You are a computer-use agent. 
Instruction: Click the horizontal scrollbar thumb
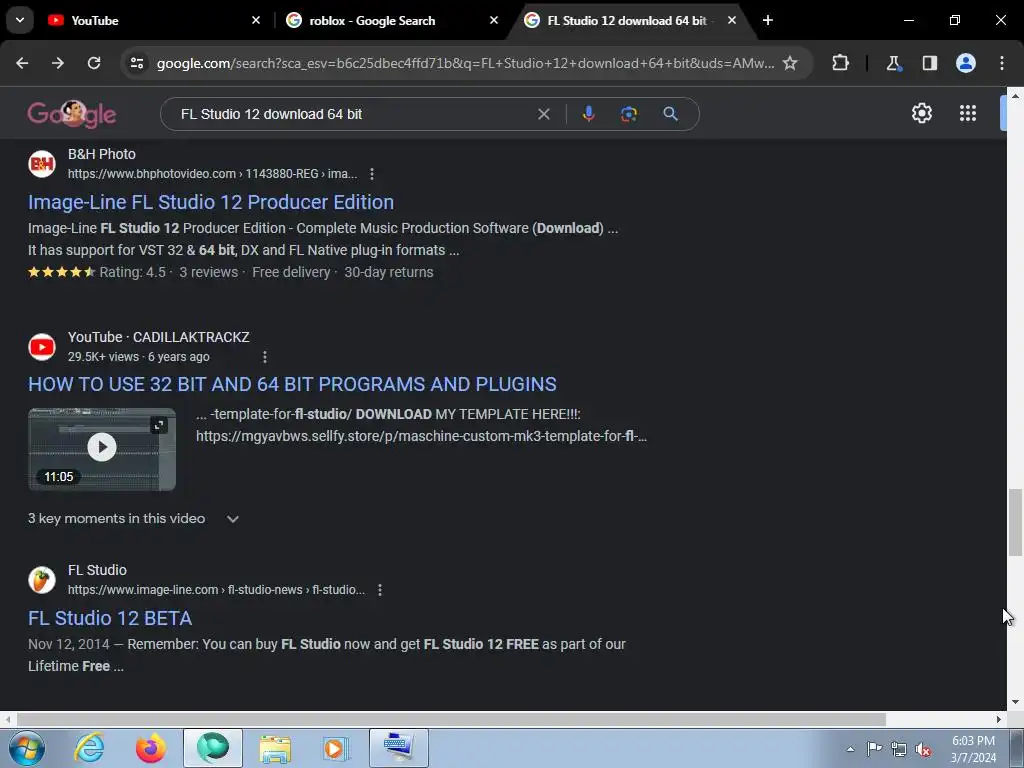[451, 719]
